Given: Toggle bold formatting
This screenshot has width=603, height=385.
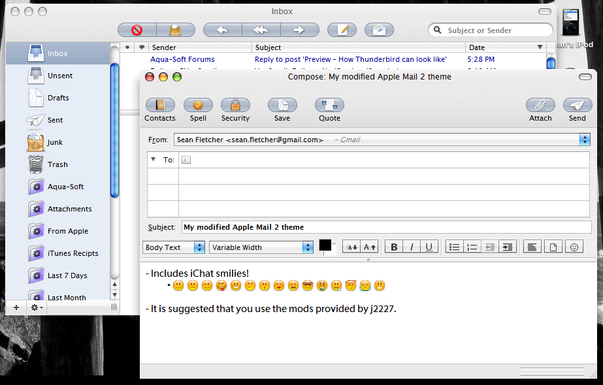Looking at the screenshot, I should tap(394, 247).
